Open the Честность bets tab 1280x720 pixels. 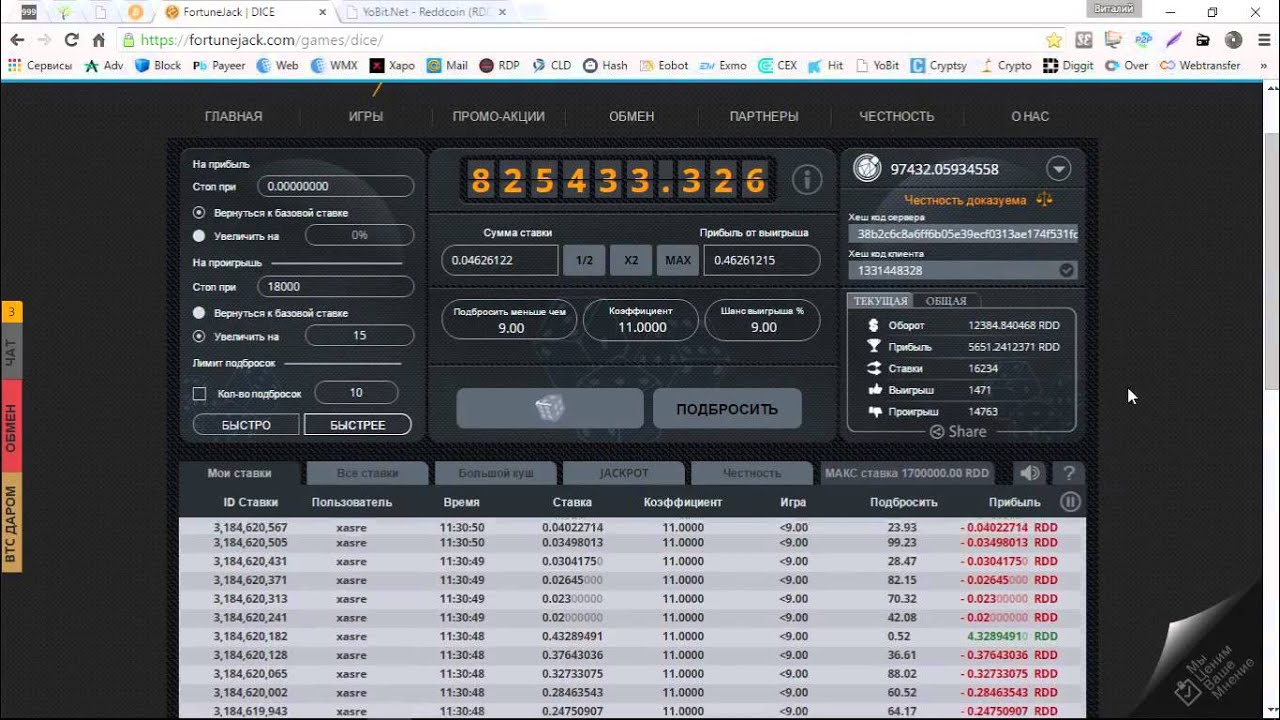pyautogui.click(x=752, y=473)
